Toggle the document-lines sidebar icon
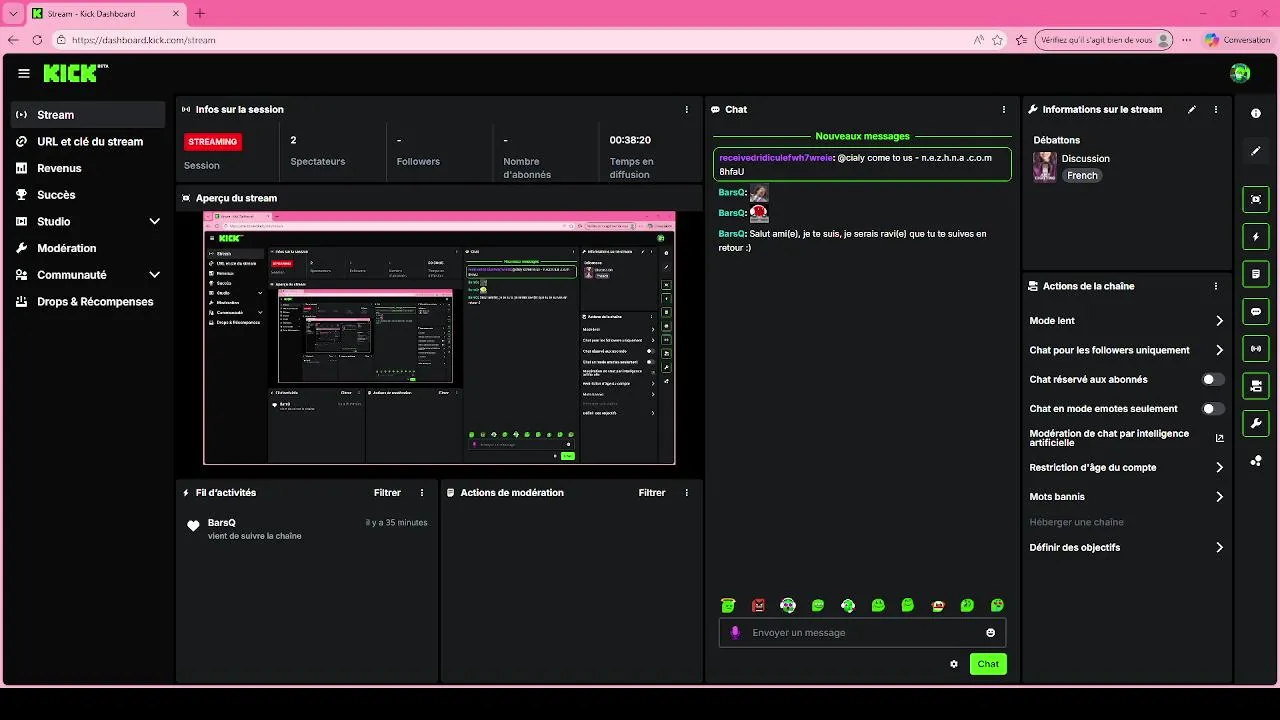The image size is (1280, 720). (1256, 274)
